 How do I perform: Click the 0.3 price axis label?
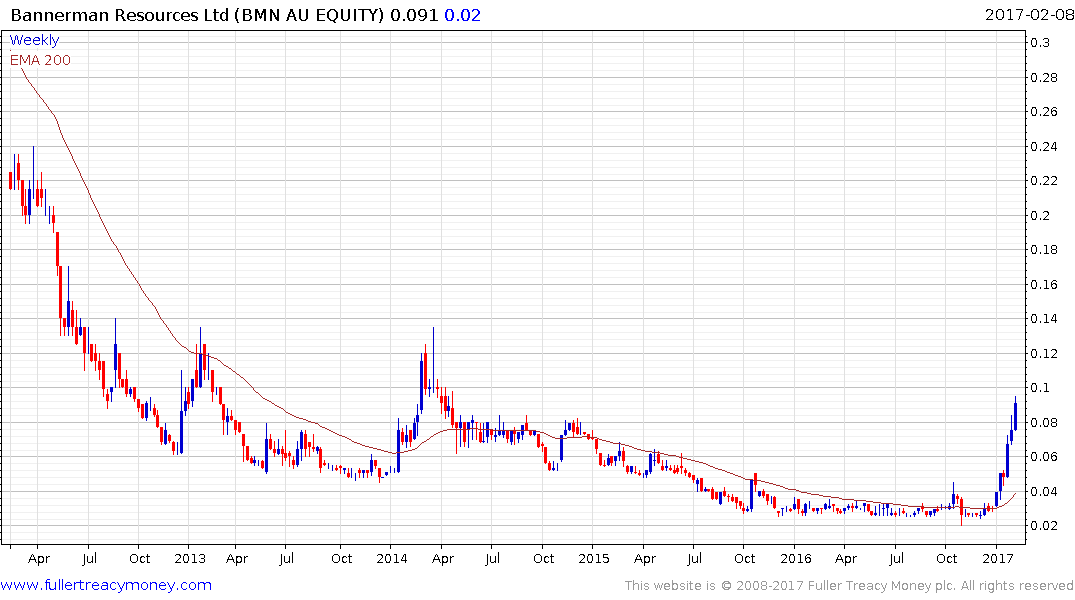(x=1040, y=43)
